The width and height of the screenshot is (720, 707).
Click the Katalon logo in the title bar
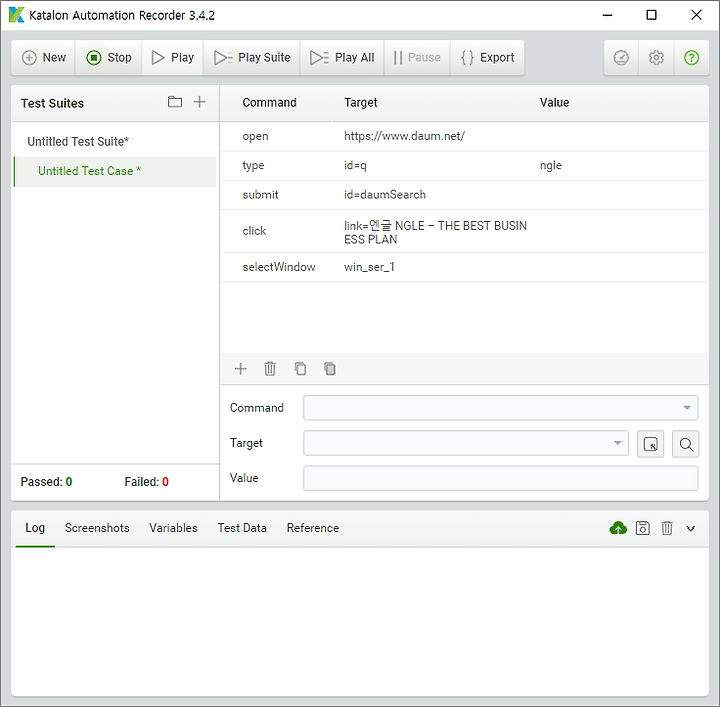click(16, 15)
